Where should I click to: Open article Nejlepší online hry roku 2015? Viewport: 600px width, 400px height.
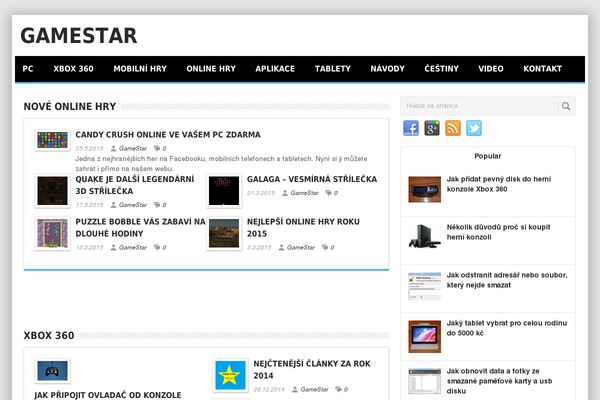303,227
